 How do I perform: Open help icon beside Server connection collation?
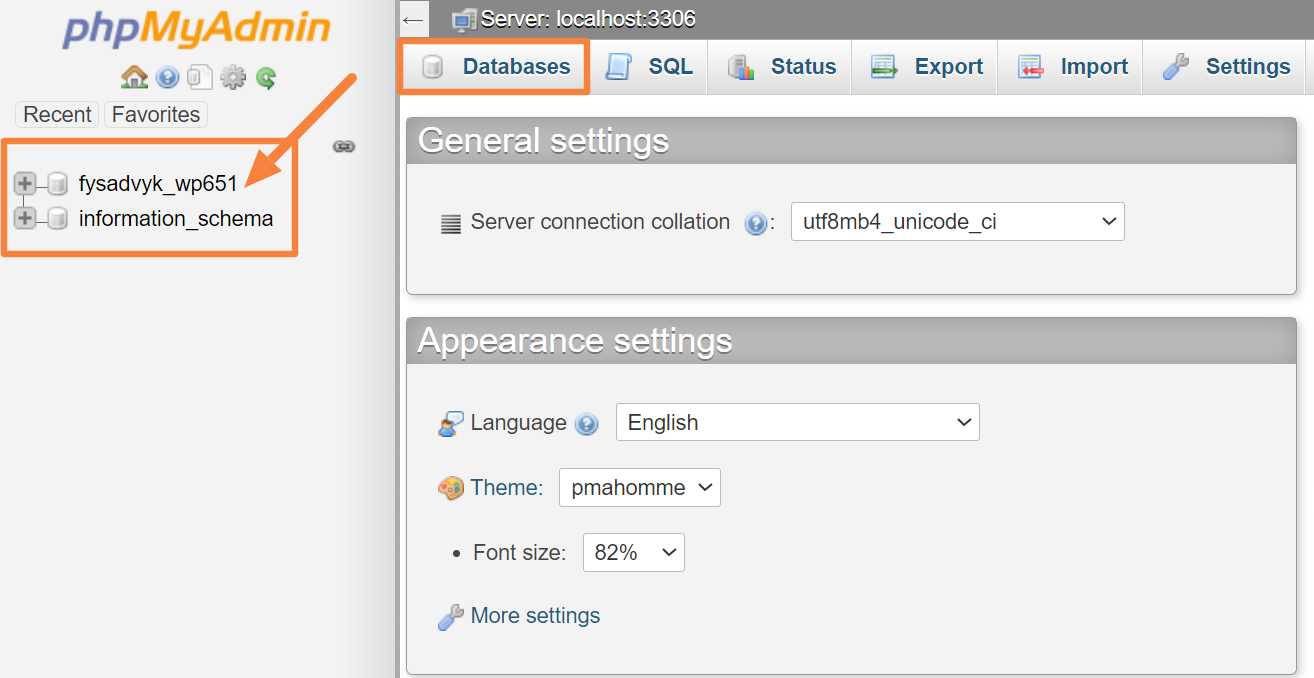[755, 223]
